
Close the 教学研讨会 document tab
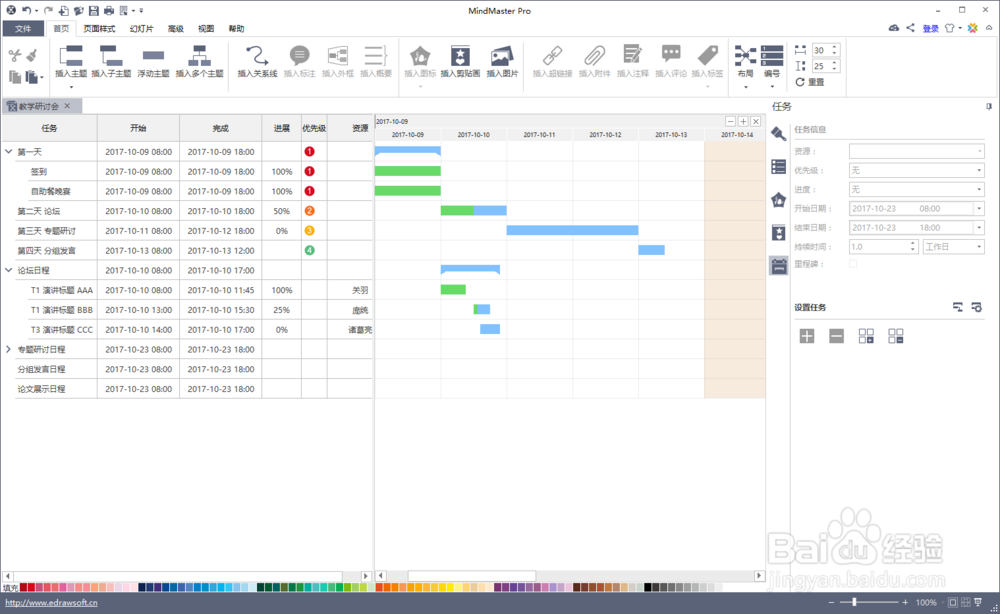(67, 106)
